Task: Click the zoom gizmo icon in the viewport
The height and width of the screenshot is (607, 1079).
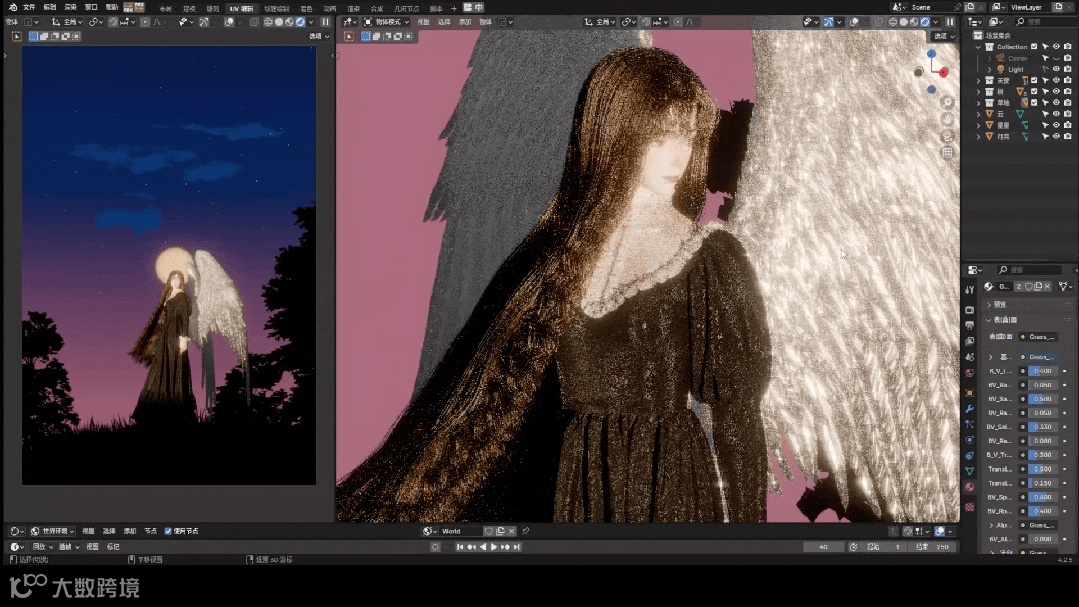Action: click(948, 103)
